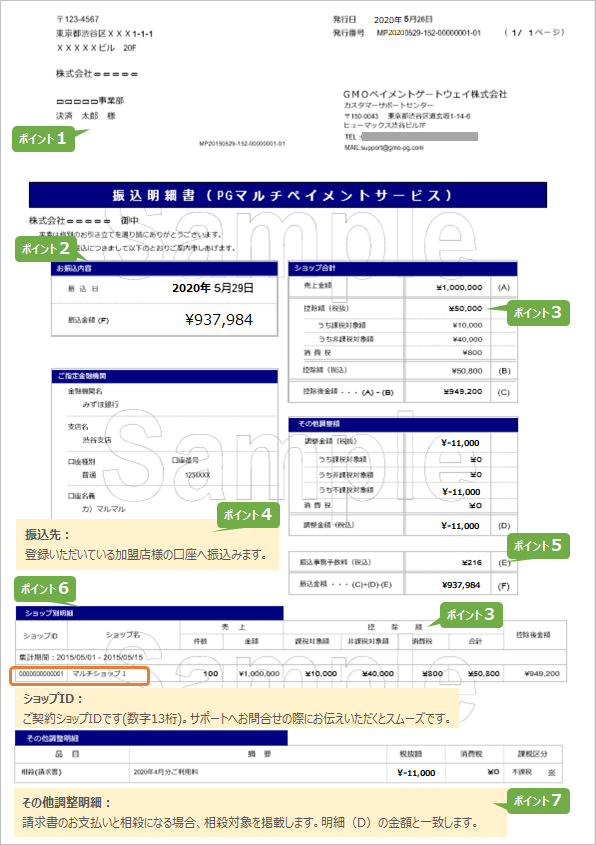The width and height of the screenshot is (596, 845).
Task: Select the transfer date "2020年 5月29日"
Action: click(x=213, y=288)
